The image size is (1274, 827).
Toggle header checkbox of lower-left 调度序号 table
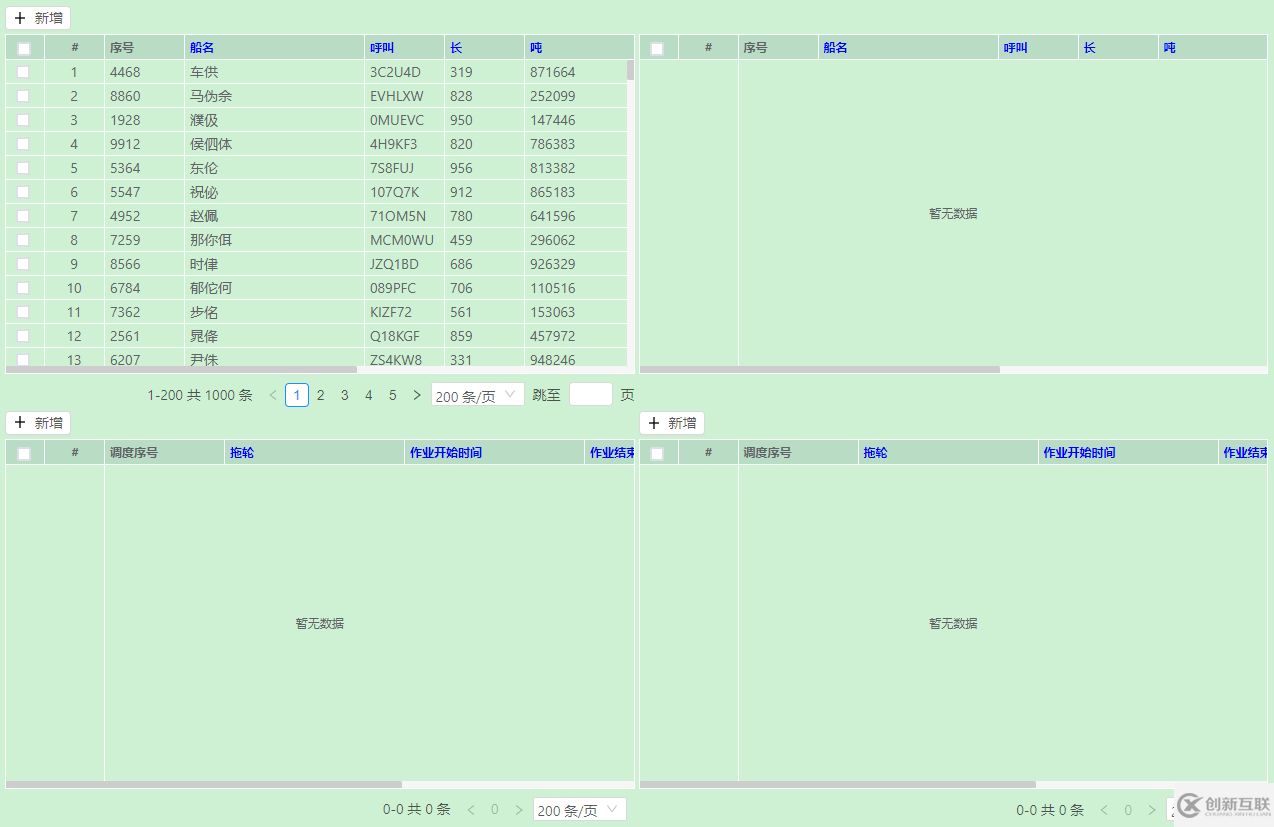pos(24,453)
